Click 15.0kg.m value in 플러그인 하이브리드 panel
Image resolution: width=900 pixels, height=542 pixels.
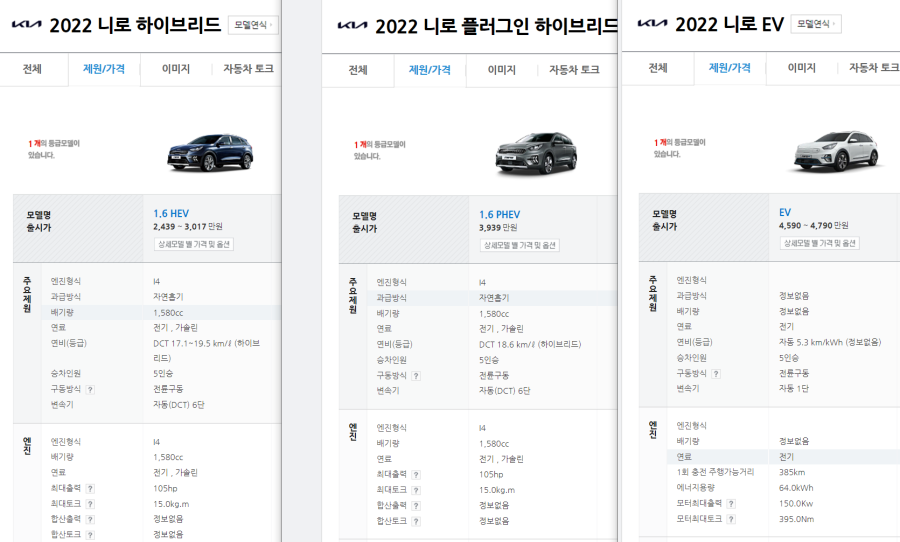[497, 490]
